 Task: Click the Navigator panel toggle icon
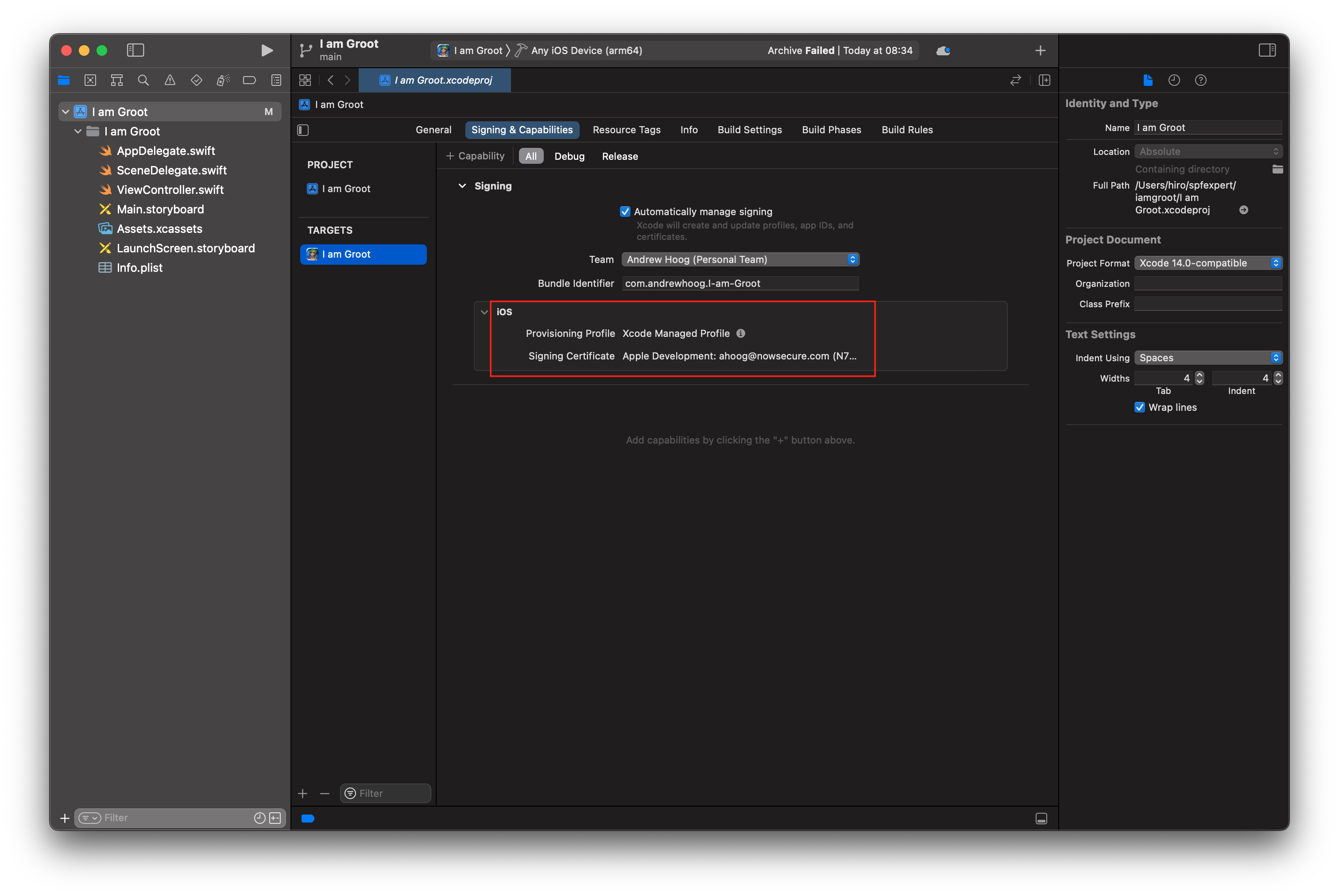point(135,49)
